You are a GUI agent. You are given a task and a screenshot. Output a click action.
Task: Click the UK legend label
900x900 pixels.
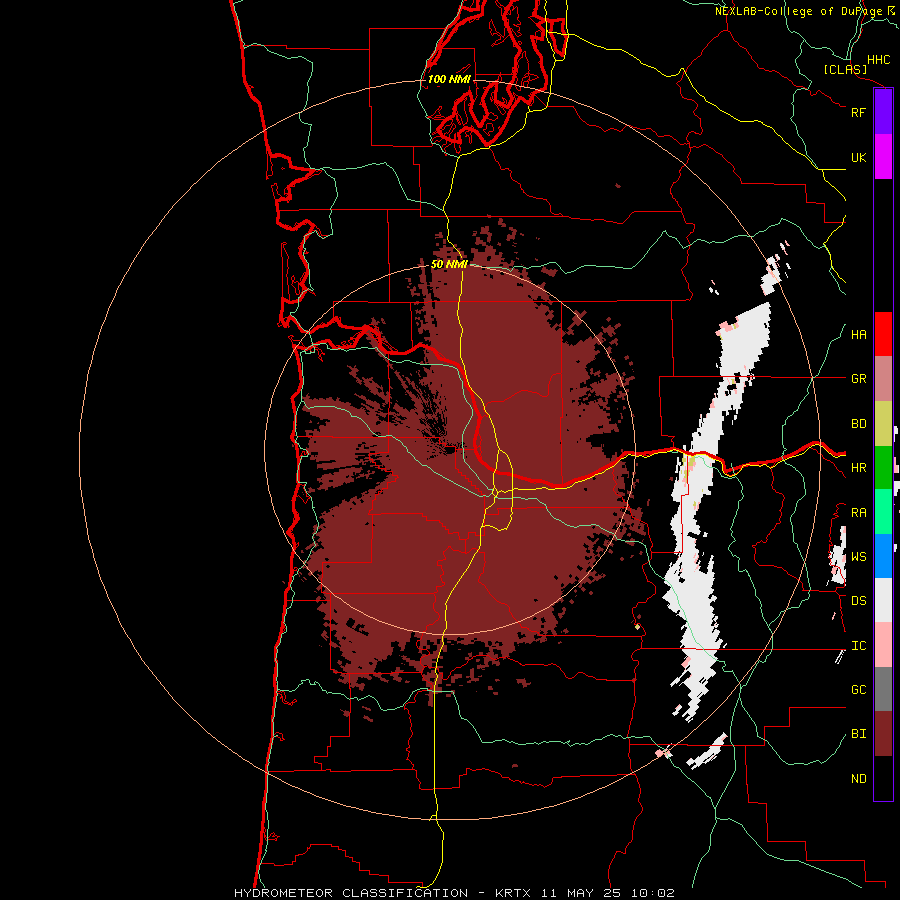click(858, 157)
